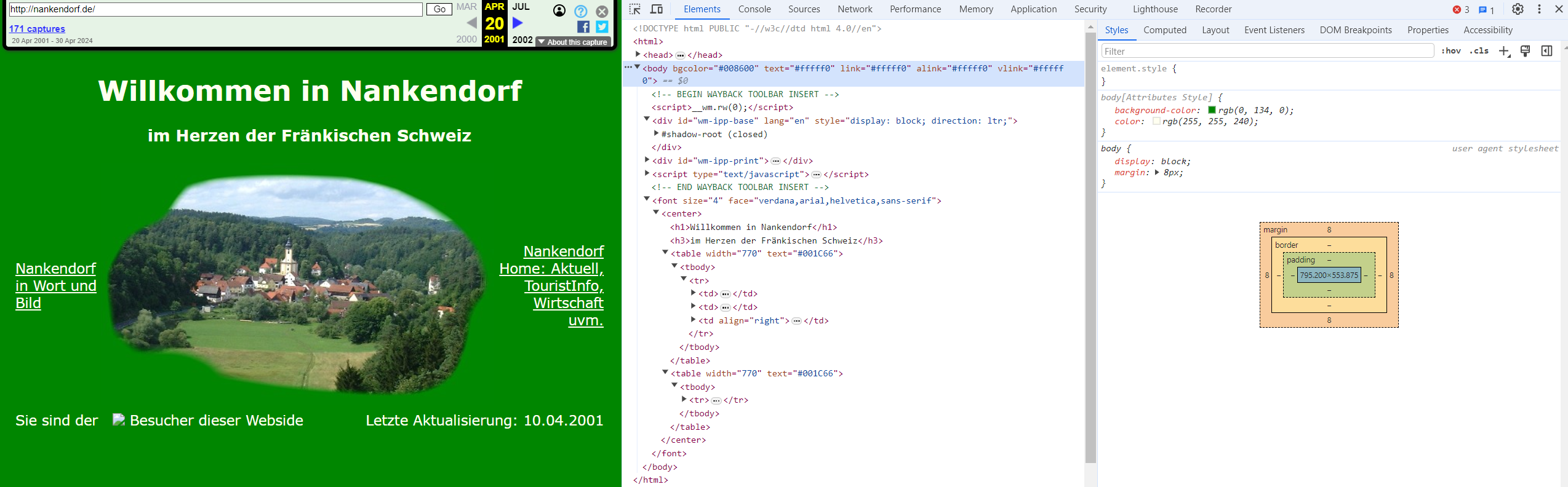Expand the script type text/javascript node
Screen dimensions: 1568x487
647,173
